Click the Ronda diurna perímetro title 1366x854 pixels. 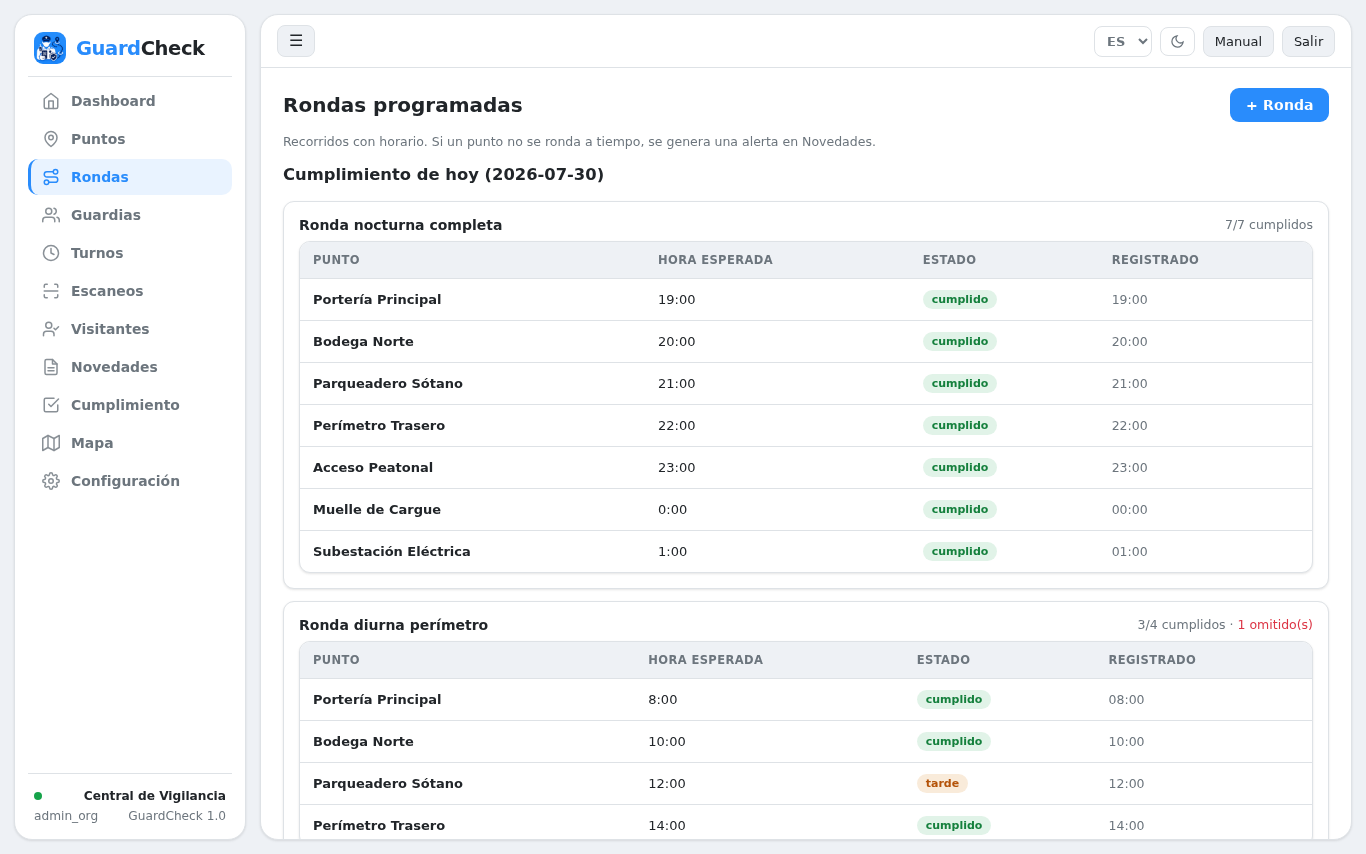394,625
